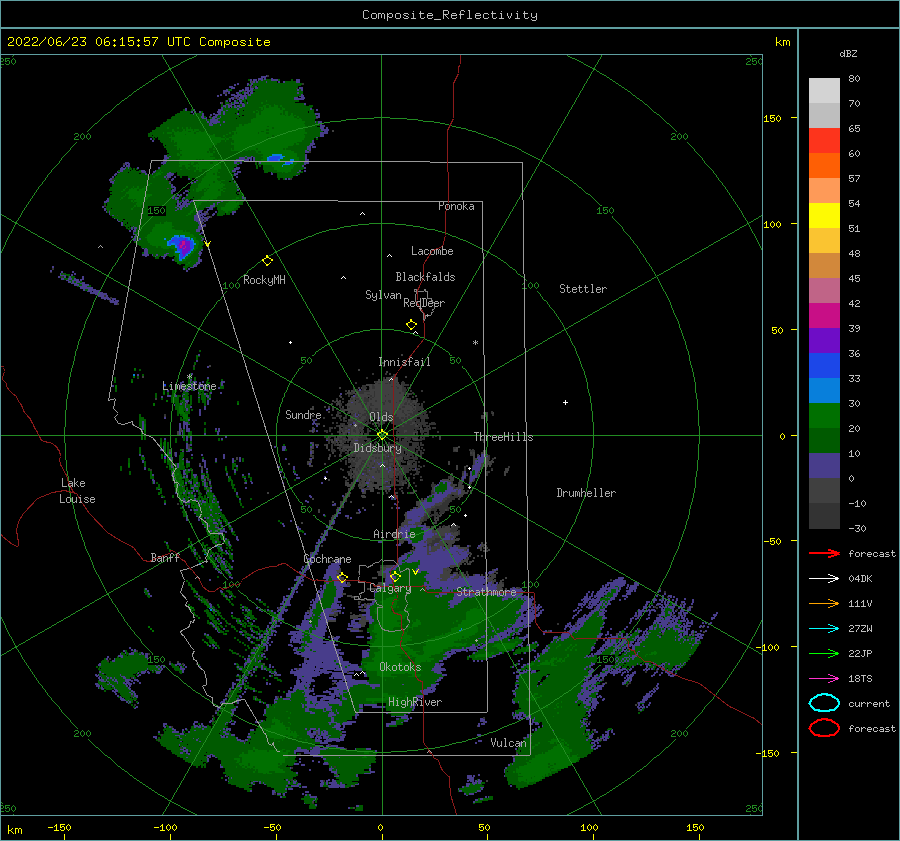Click the Olds town label

381,417
